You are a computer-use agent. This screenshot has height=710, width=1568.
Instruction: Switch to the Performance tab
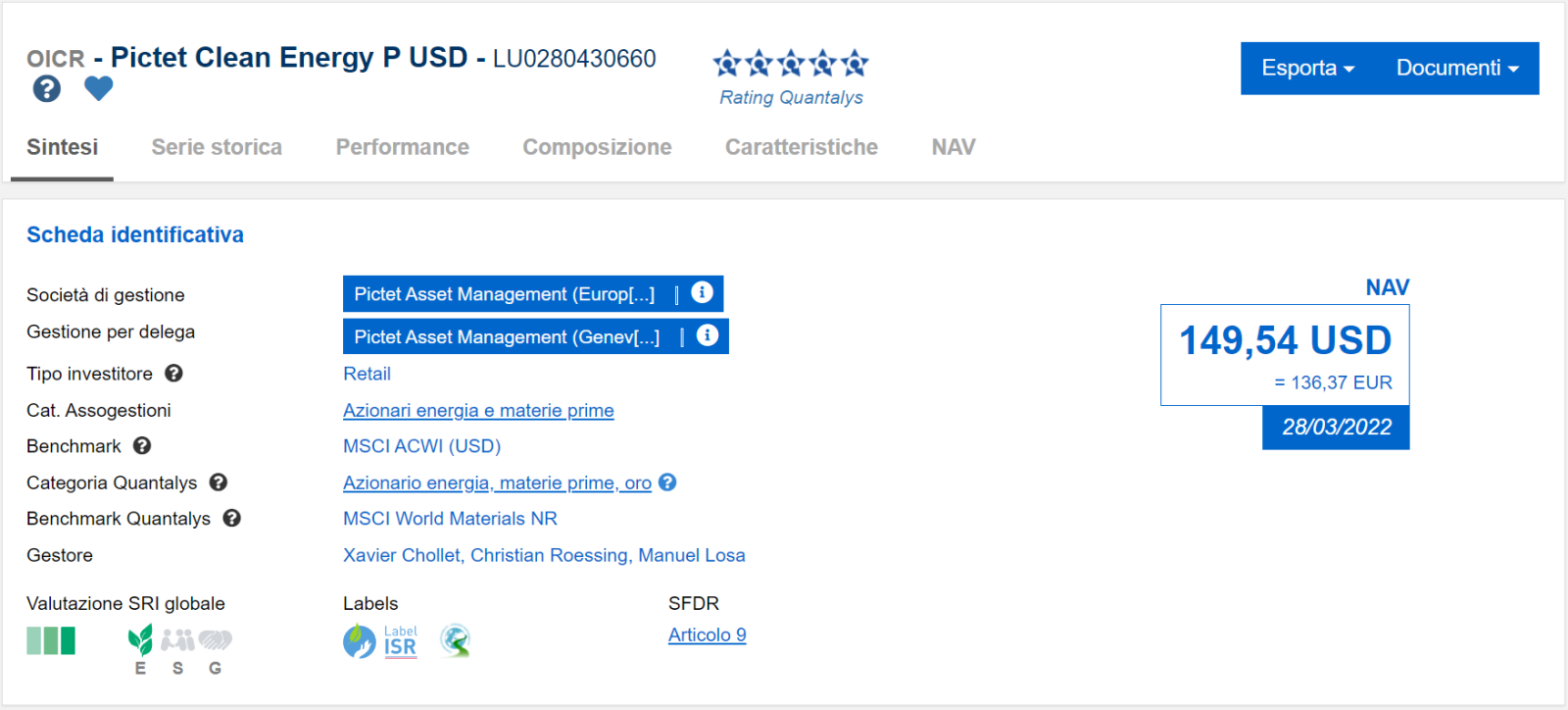403,148
